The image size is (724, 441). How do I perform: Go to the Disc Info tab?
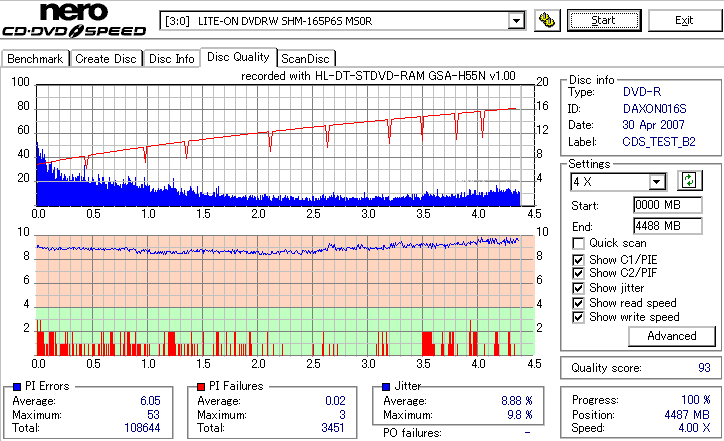click(172, 59)
